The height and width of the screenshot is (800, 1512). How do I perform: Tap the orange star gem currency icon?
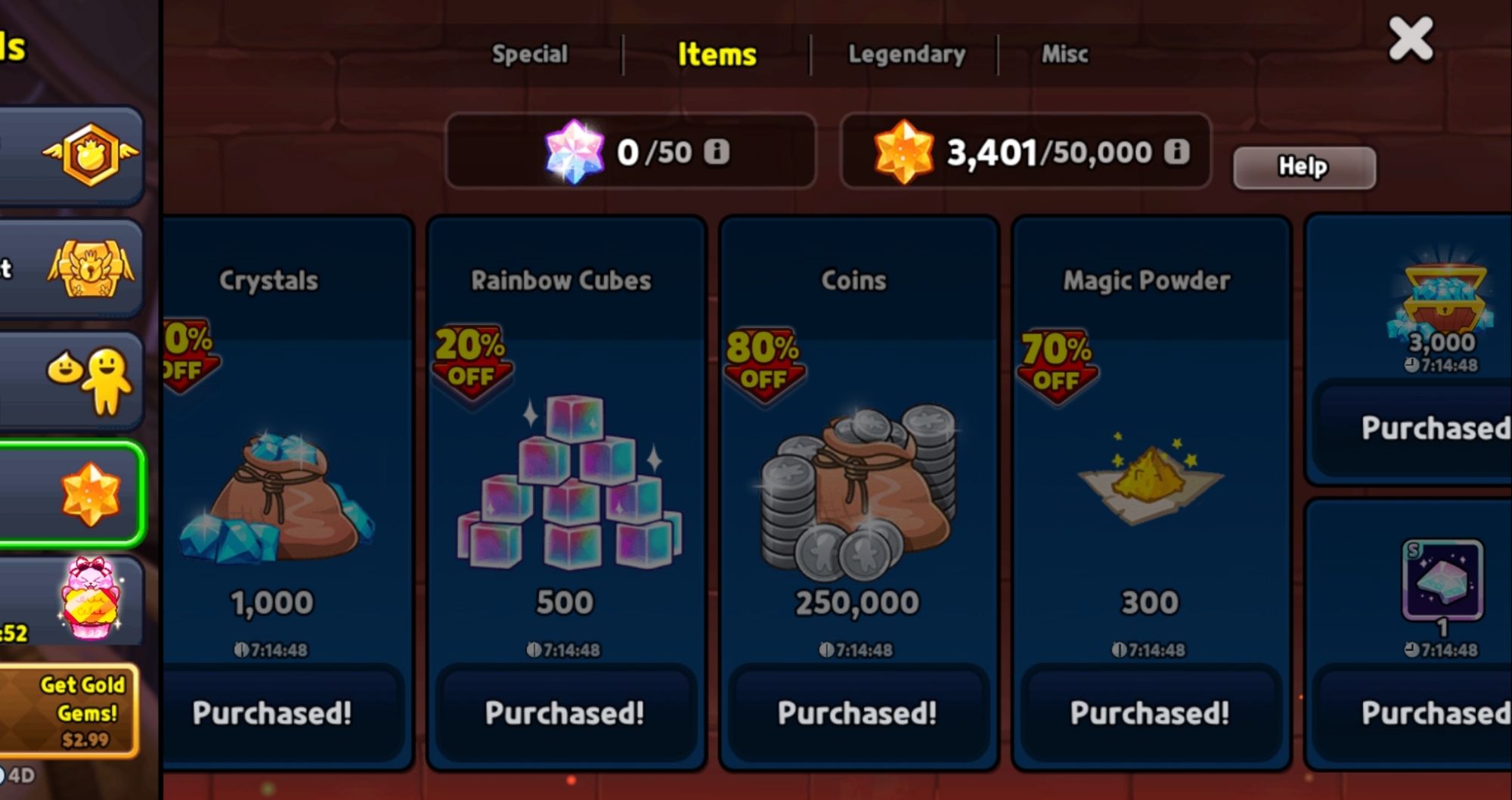point(903,152)
